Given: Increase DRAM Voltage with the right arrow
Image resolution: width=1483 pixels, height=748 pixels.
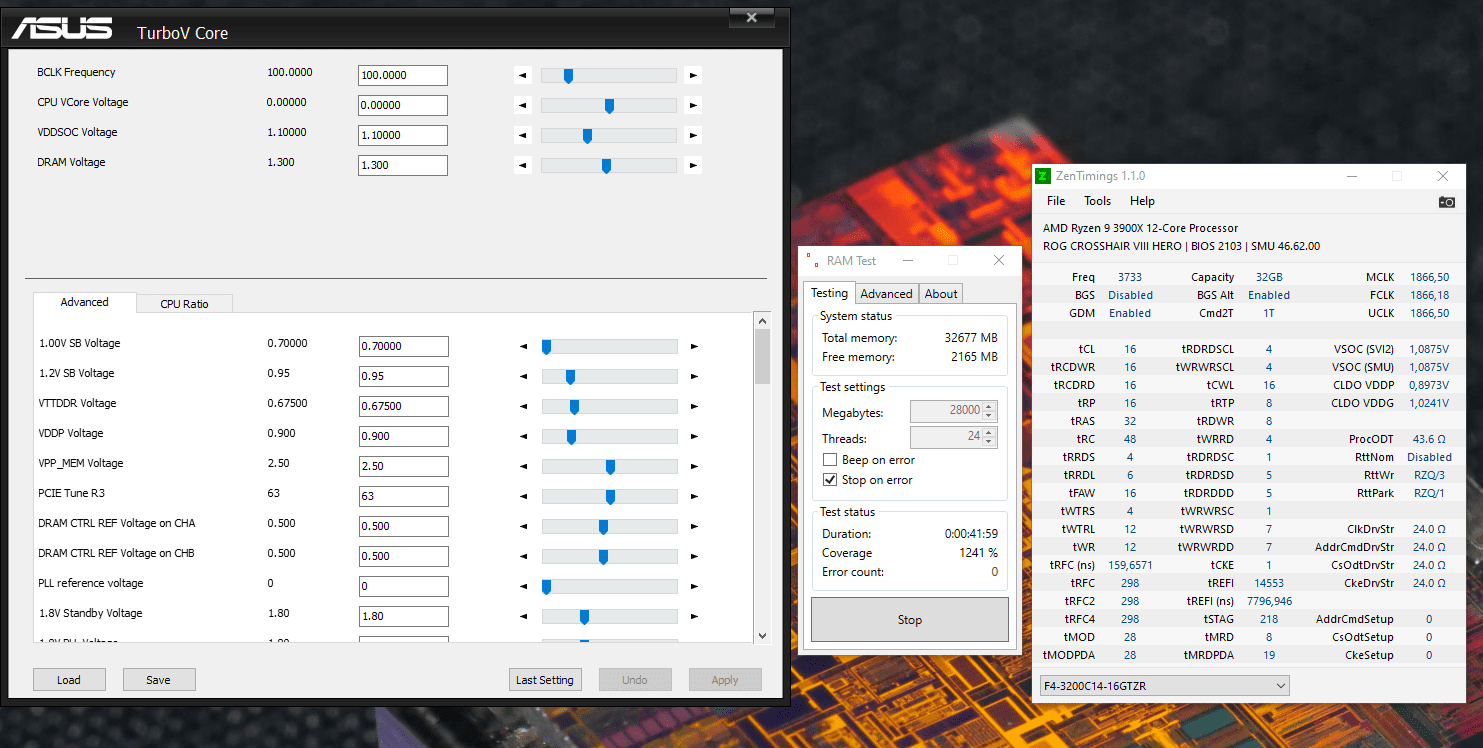Looking at the screenshot, I should tap(693, 165).
